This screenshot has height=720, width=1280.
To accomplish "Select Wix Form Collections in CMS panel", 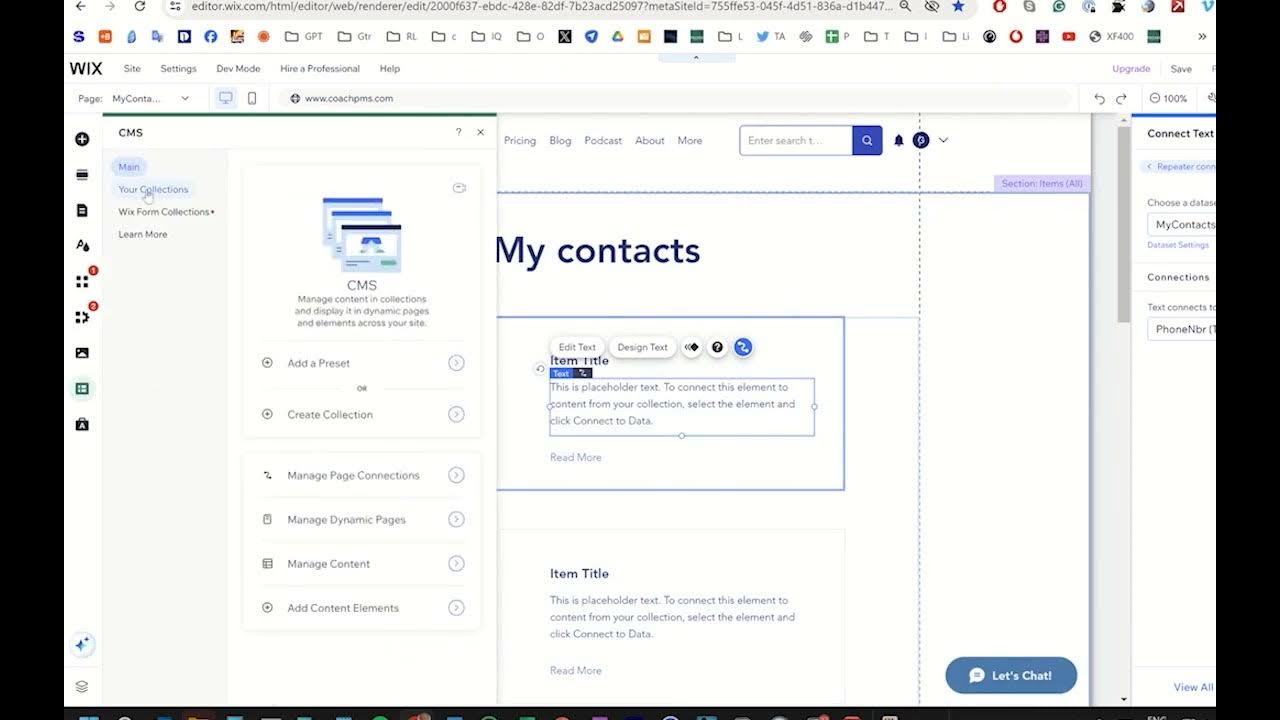I will coord(164,212).
